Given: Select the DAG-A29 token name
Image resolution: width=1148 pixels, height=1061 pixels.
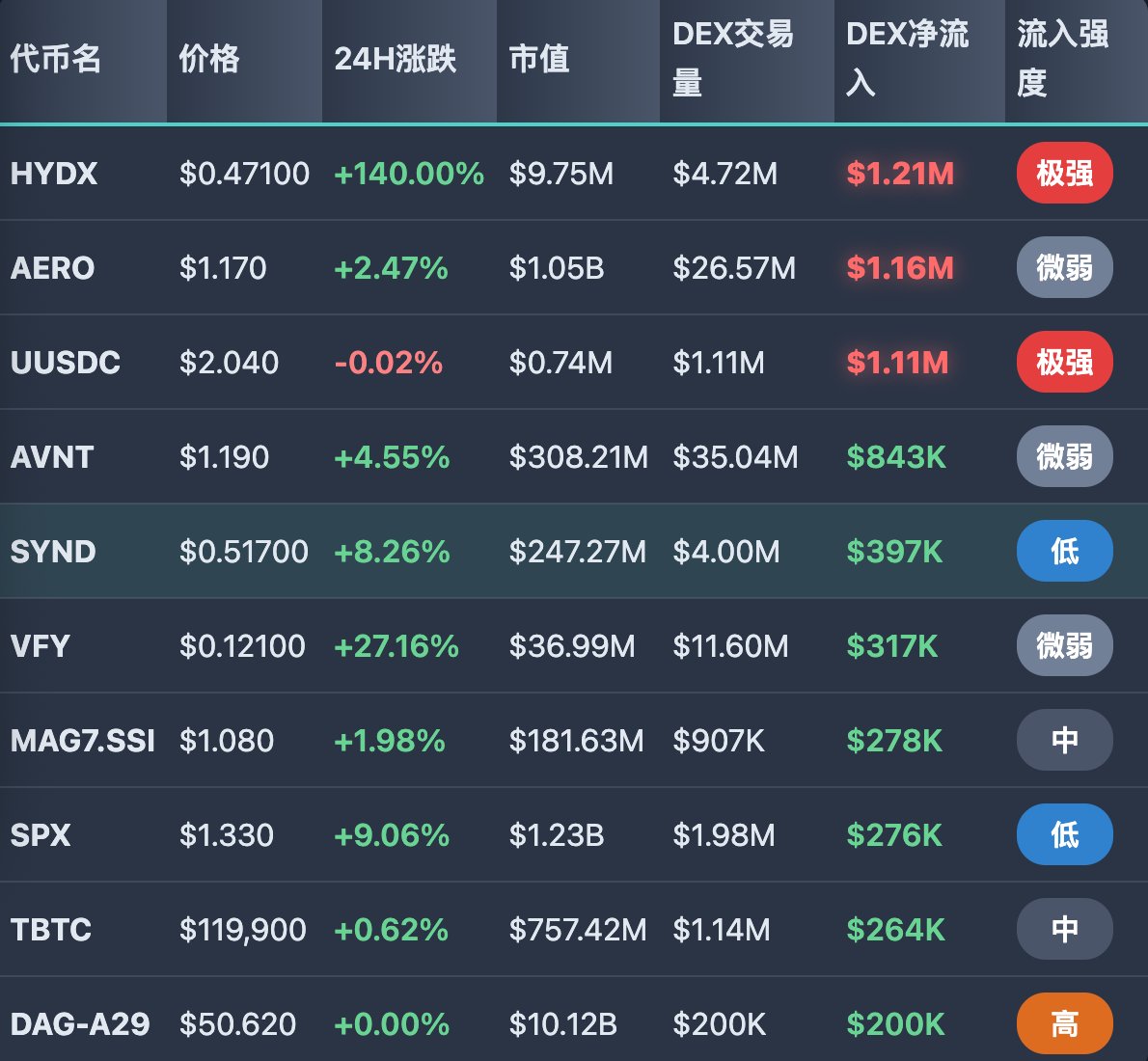Looking at the screenshot, I should 80,1023.
